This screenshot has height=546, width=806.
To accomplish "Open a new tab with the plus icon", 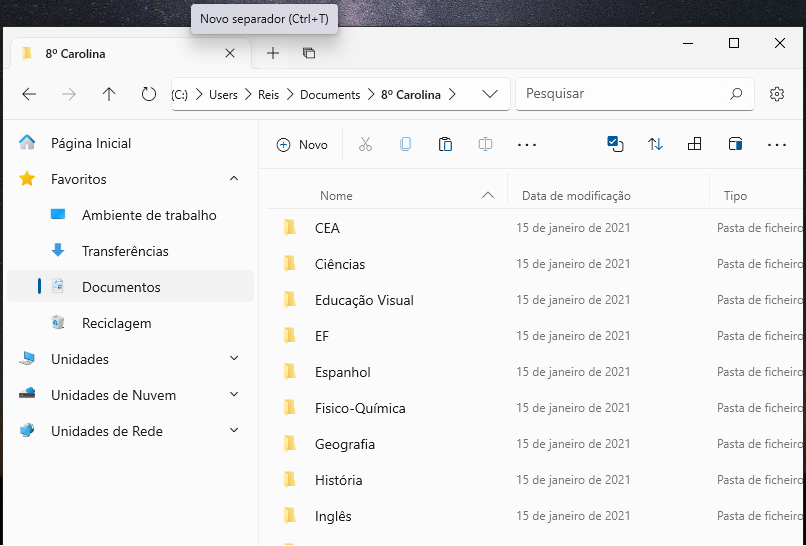I will [x=273, y=53].
